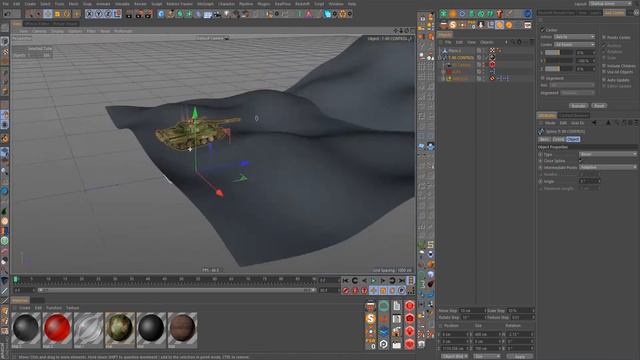Click the orange S icon above Objects tab

[x=453, y=25]
